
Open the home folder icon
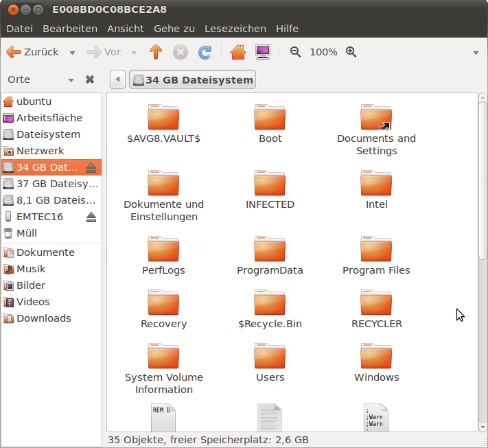(x=238, y=52)
